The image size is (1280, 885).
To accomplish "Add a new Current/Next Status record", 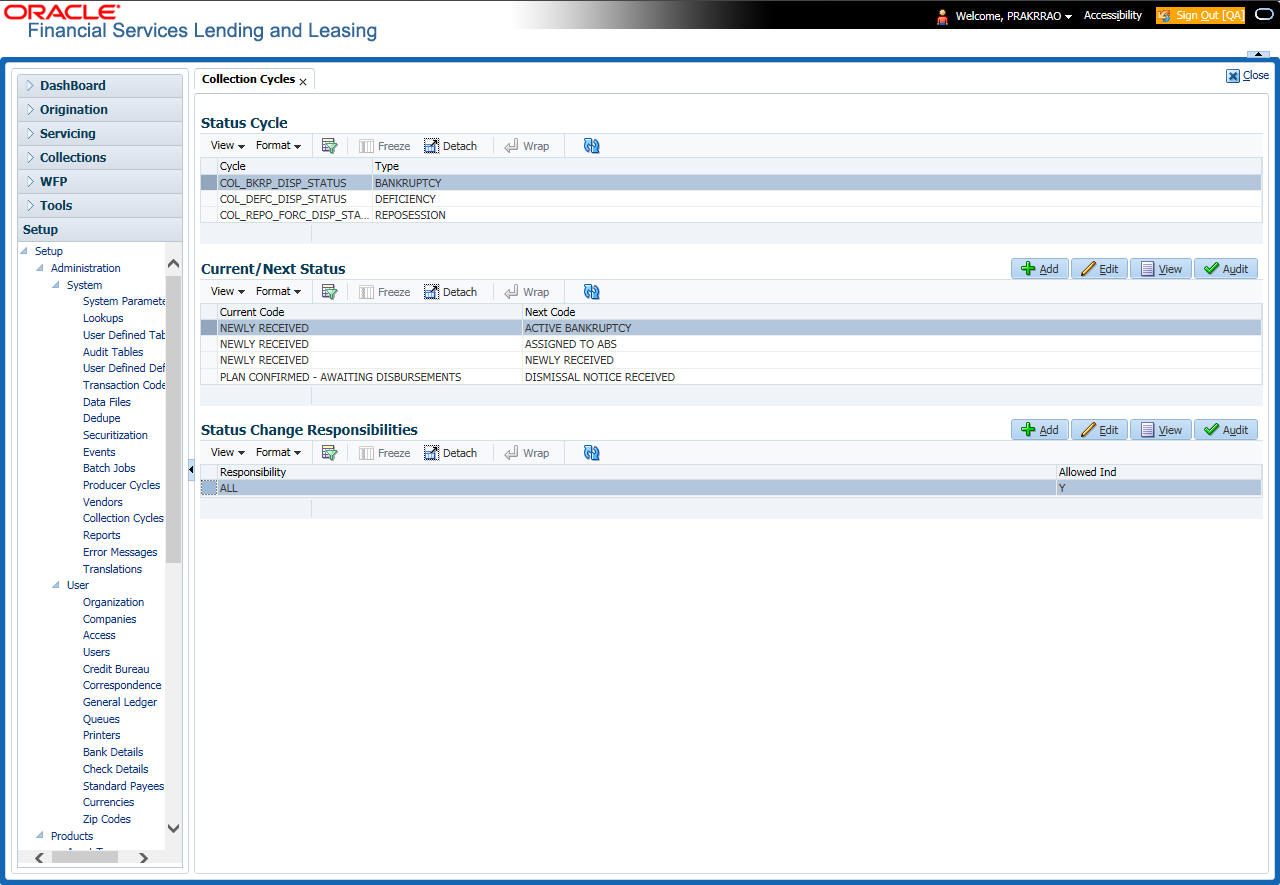I will [1040, 269].
